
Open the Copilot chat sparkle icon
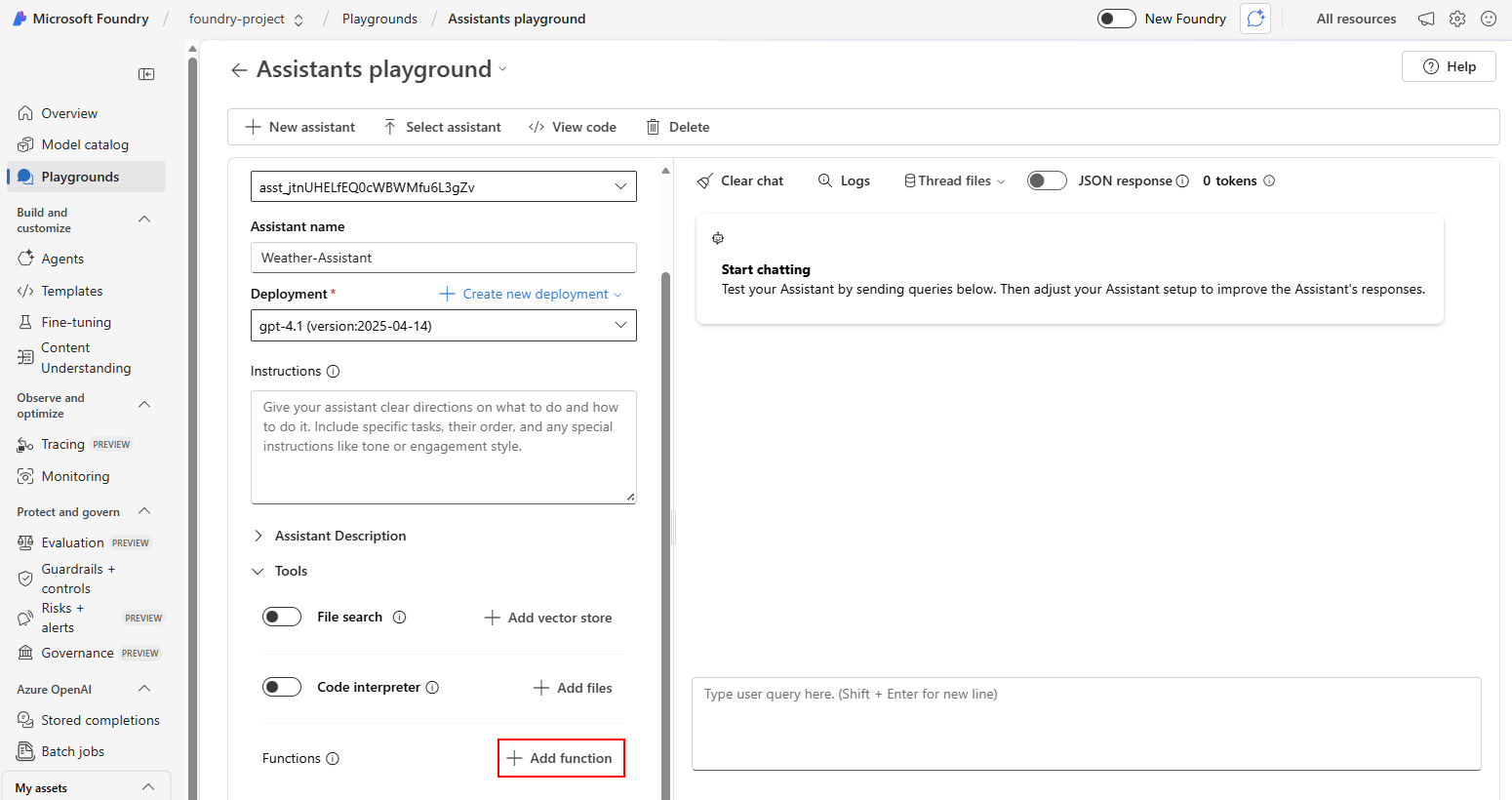(x=1255, y=19)
